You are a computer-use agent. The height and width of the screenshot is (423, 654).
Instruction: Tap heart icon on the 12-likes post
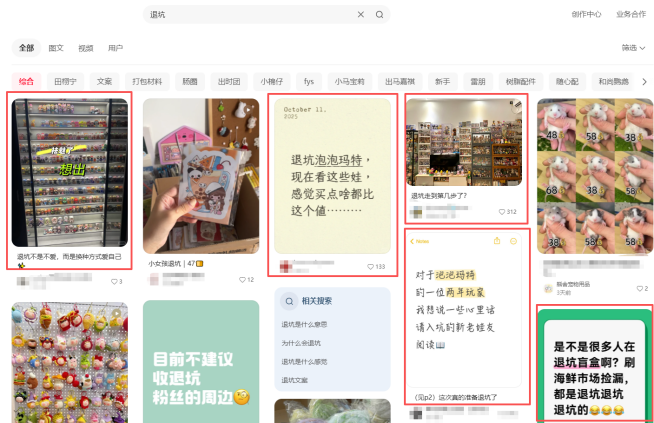(242, 280)
